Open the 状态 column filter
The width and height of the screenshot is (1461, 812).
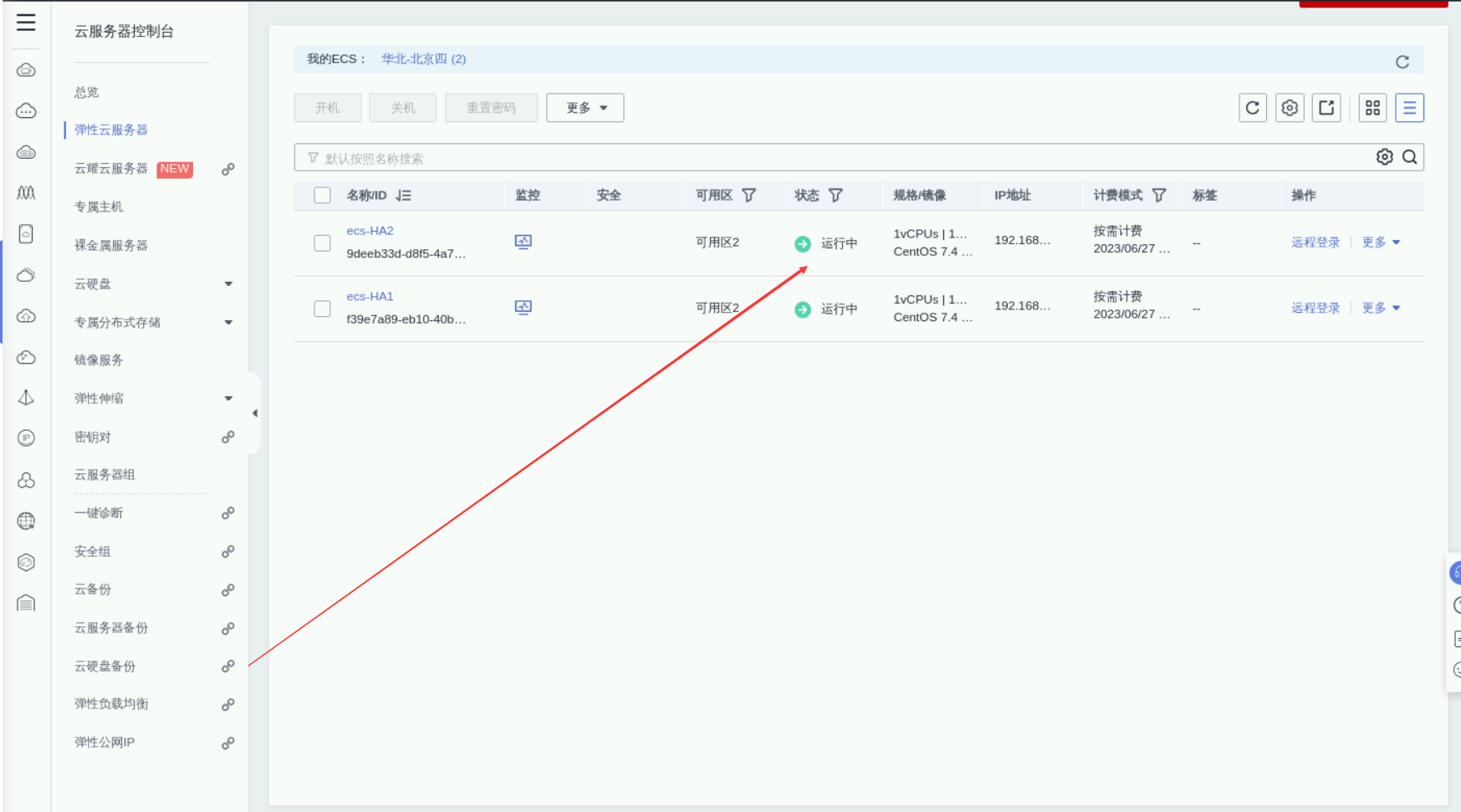click(835, 196)
